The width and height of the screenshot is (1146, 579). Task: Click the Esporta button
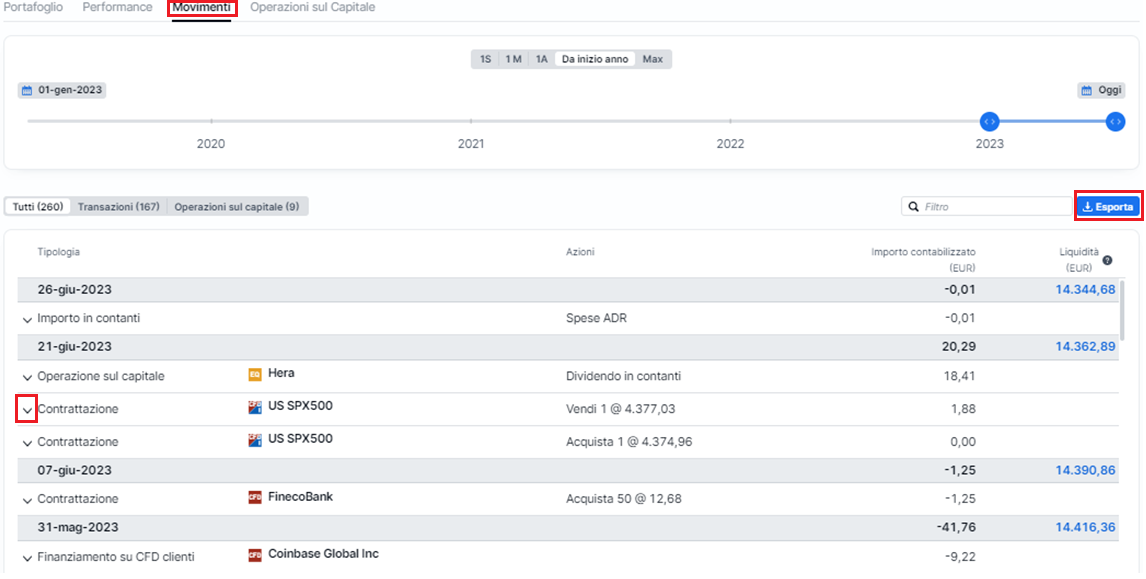(1108, 207)
